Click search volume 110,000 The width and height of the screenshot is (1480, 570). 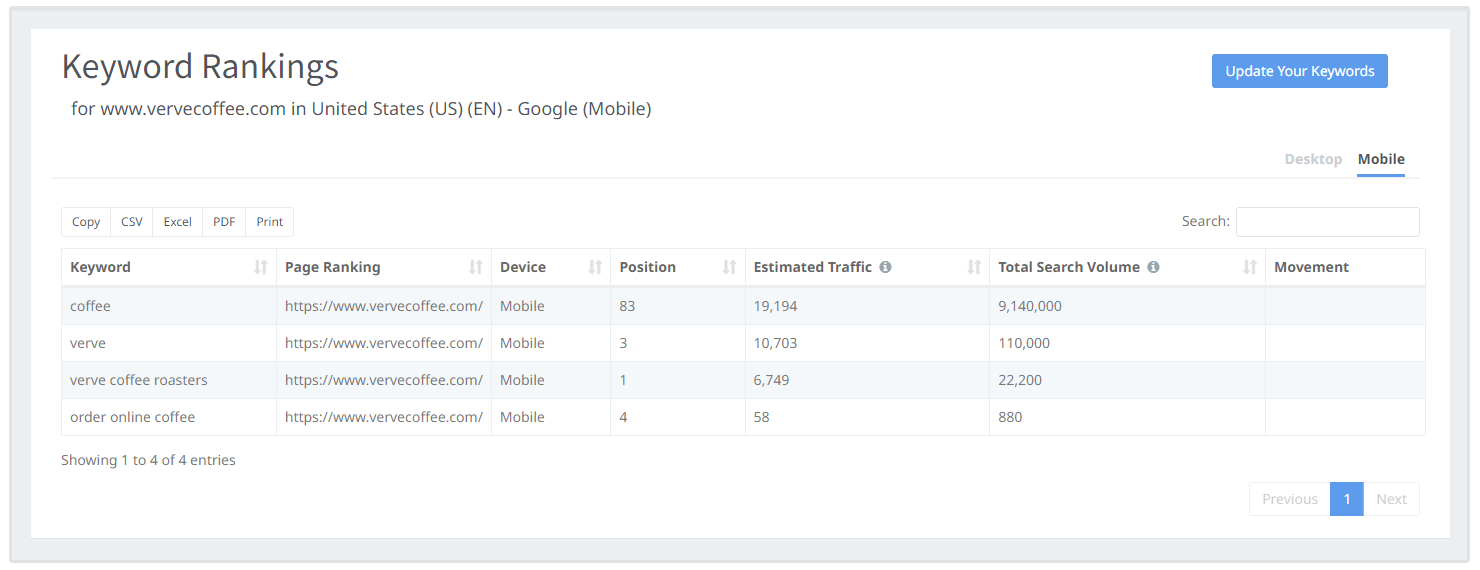point(1024,343)
